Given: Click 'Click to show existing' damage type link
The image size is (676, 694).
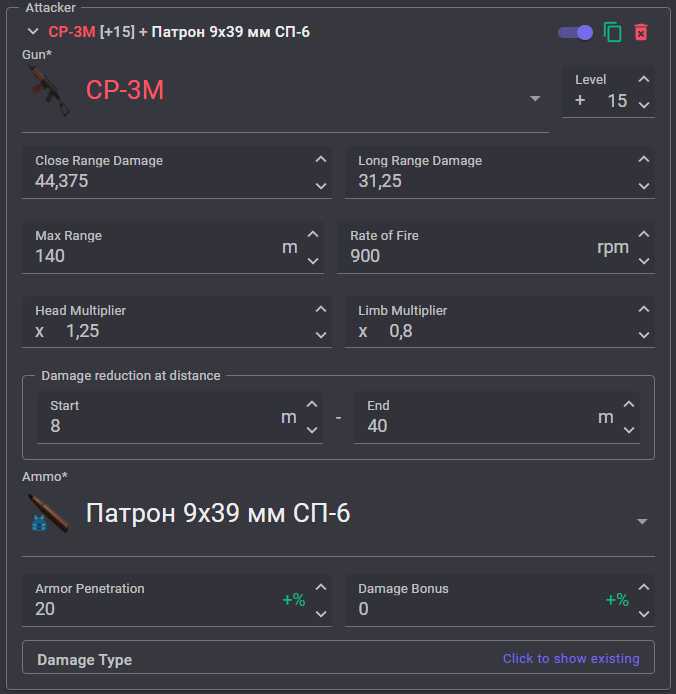Looking at the screenshot, I should click(571, 659).
